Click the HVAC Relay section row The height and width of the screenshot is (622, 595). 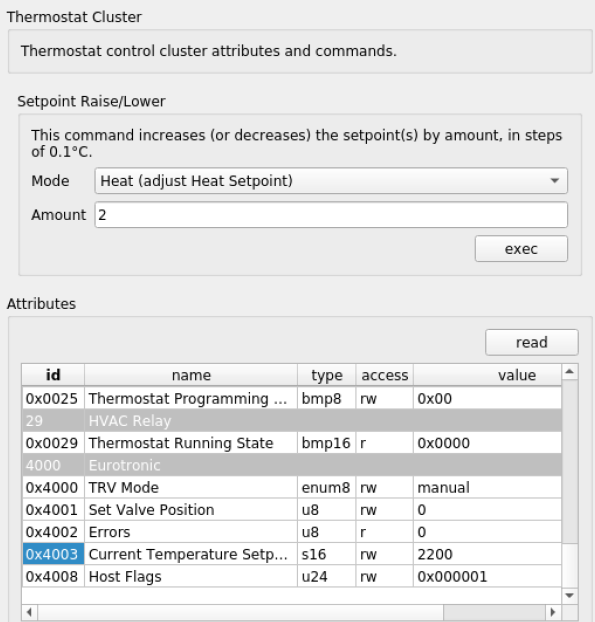(x=292, y=420)
